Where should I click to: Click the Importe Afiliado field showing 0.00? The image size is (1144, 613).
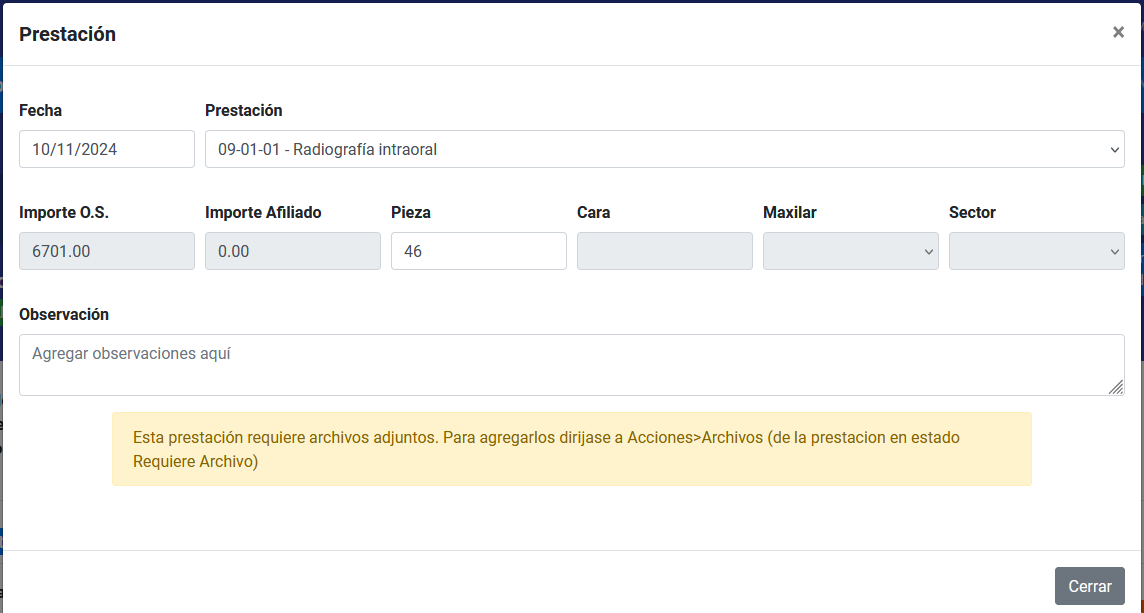click(292, 251)
